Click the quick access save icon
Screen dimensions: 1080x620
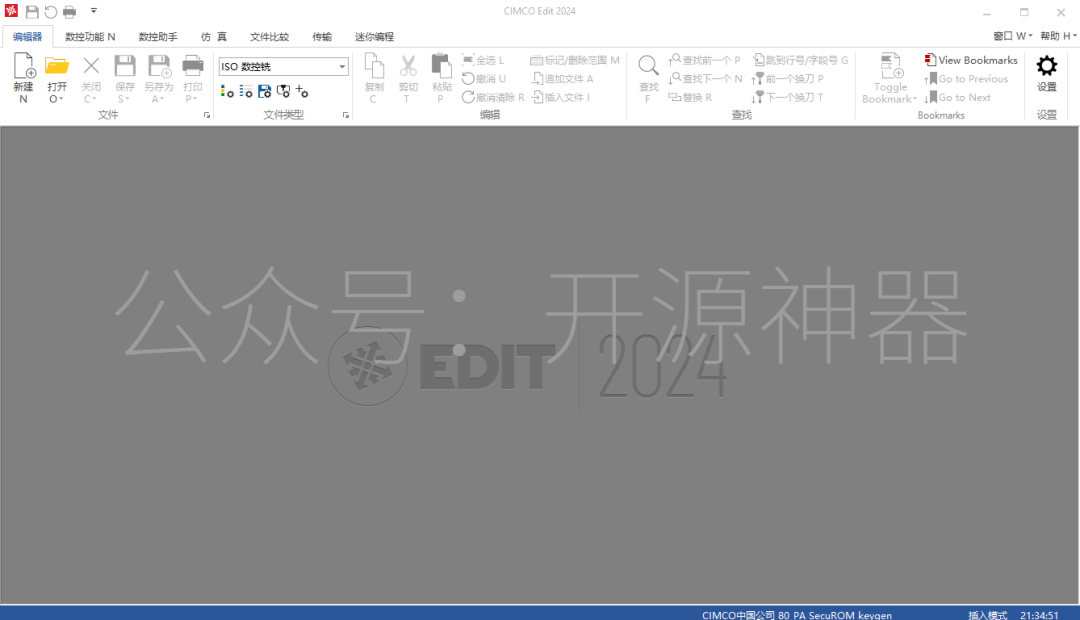32,12
